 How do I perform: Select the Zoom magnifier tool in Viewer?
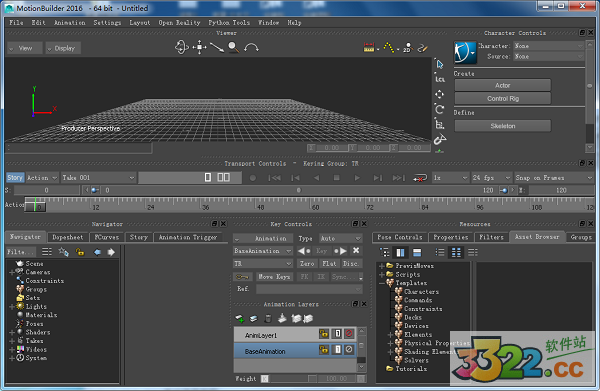(233, 47)
